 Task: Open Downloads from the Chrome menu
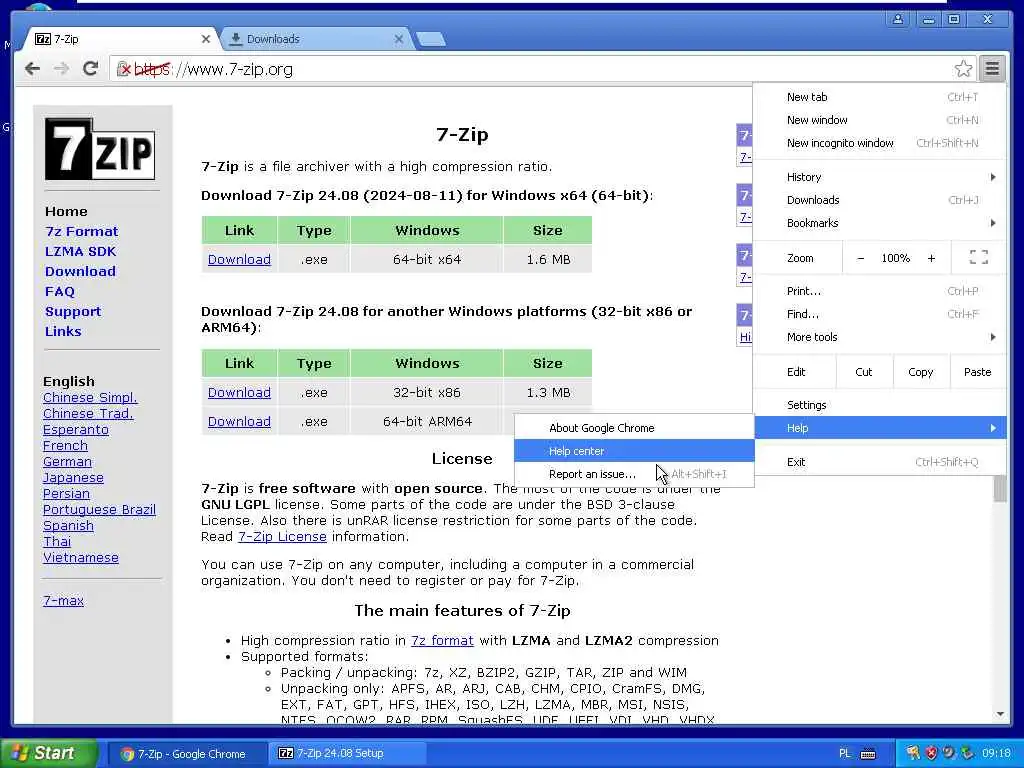pos(880,200)
